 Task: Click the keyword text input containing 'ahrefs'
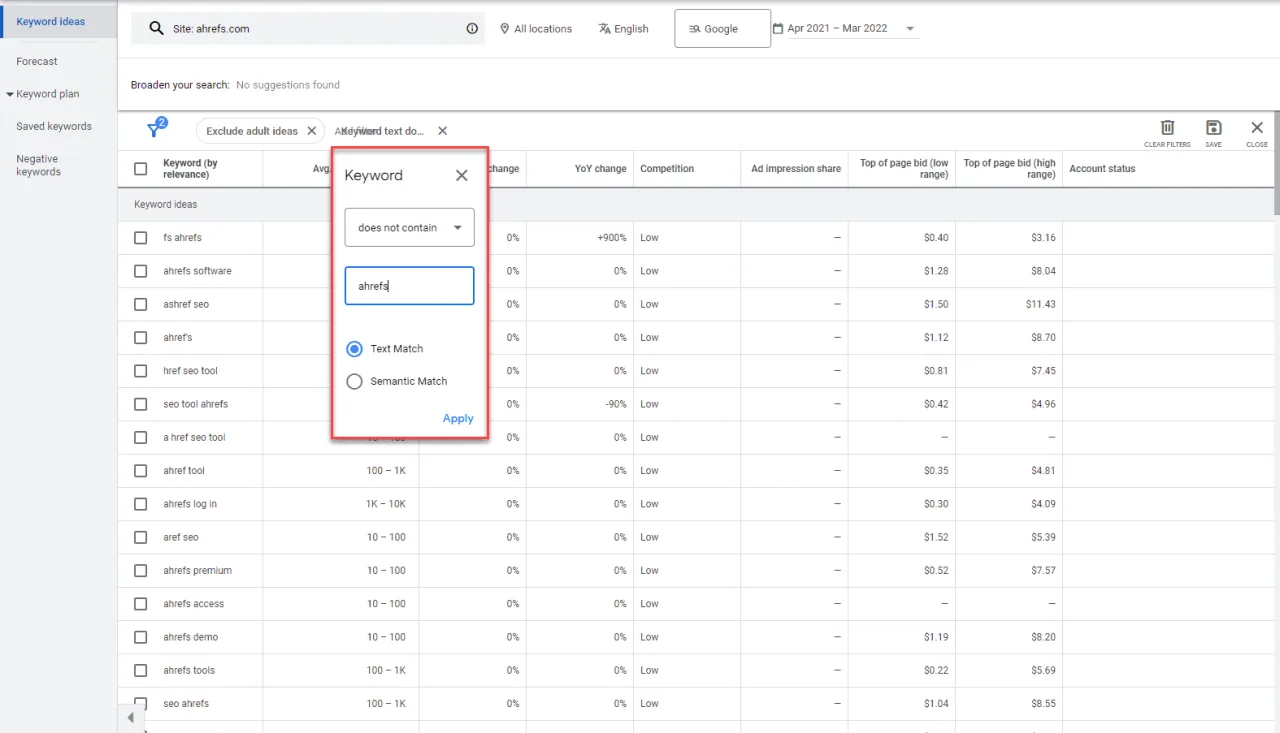click(x=408, y=285)
